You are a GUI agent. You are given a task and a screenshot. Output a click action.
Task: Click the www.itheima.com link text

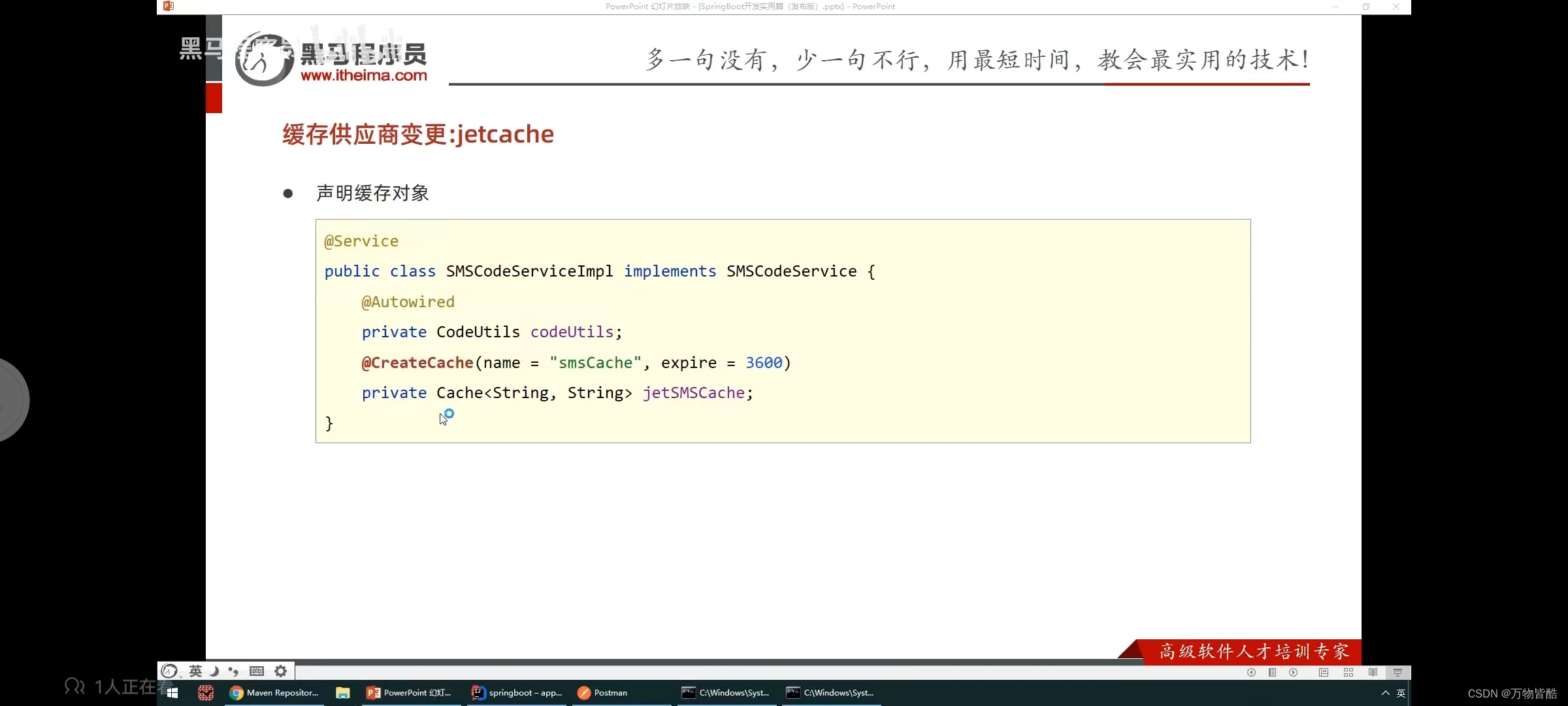click(364, 75)
